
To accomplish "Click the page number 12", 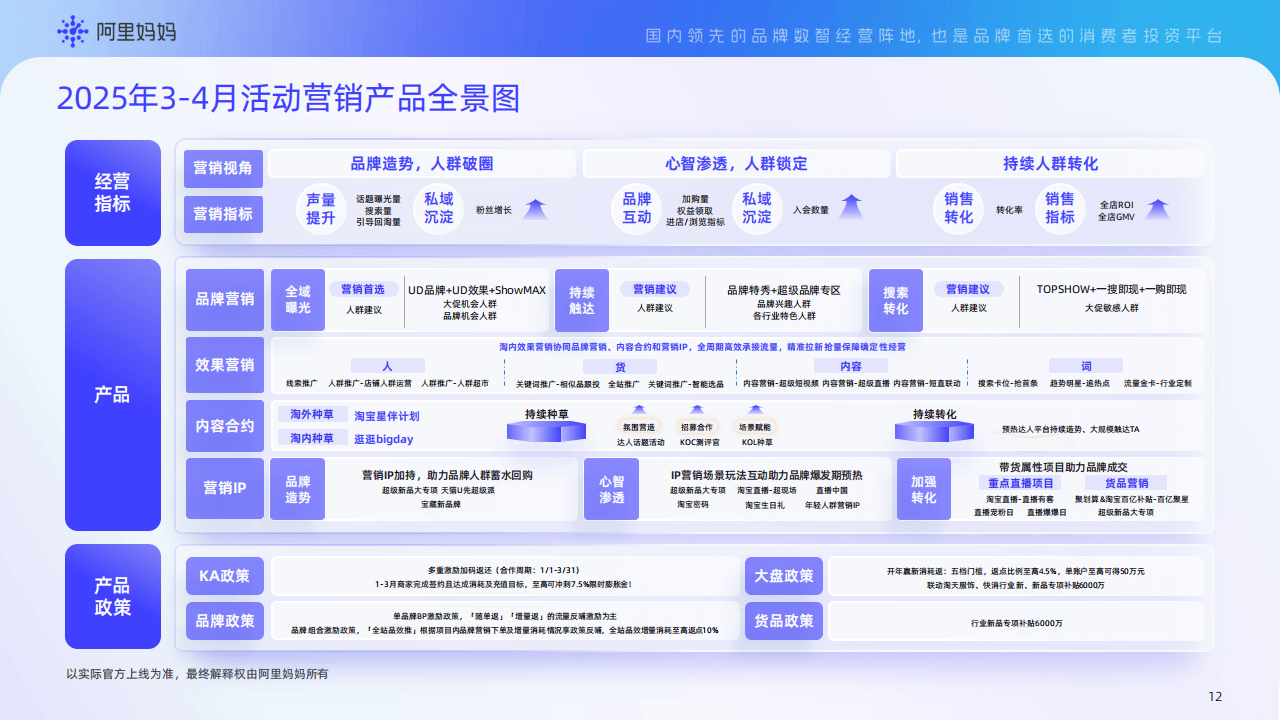I will coord(1215,697).
